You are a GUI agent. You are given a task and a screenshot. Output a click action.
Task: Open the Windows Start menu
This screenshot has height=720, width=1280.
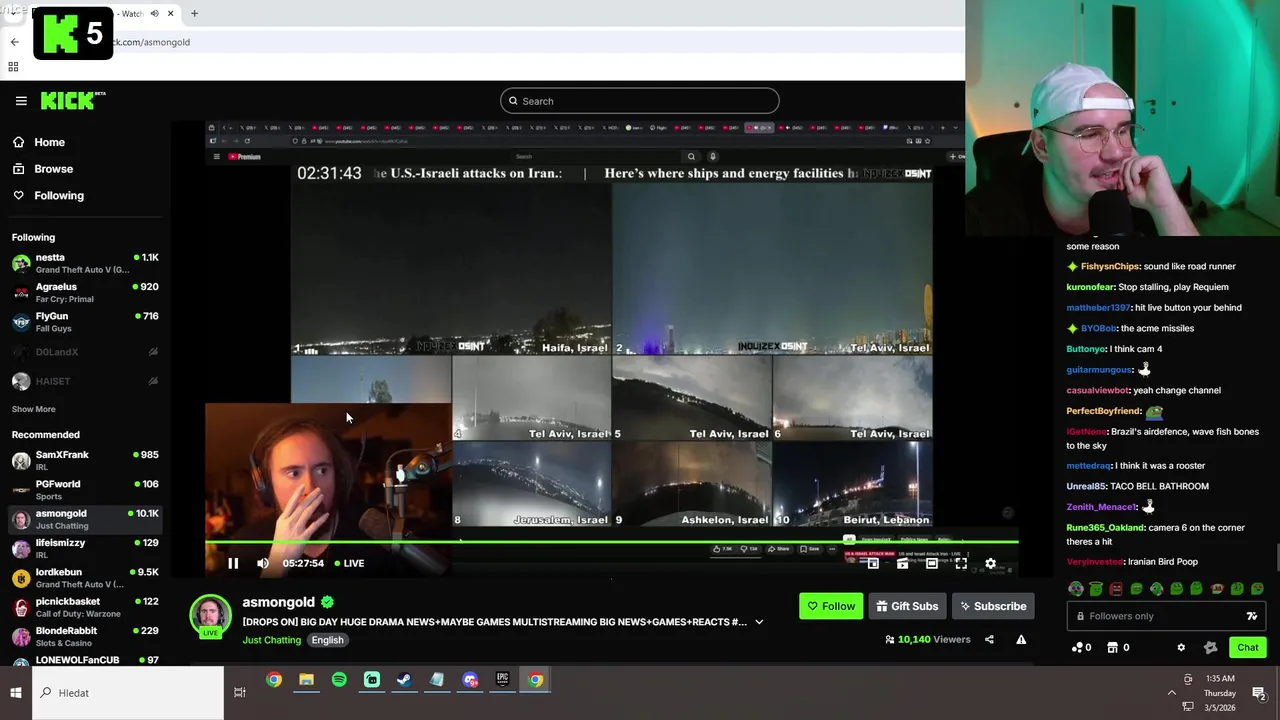[x=16, y=693]
